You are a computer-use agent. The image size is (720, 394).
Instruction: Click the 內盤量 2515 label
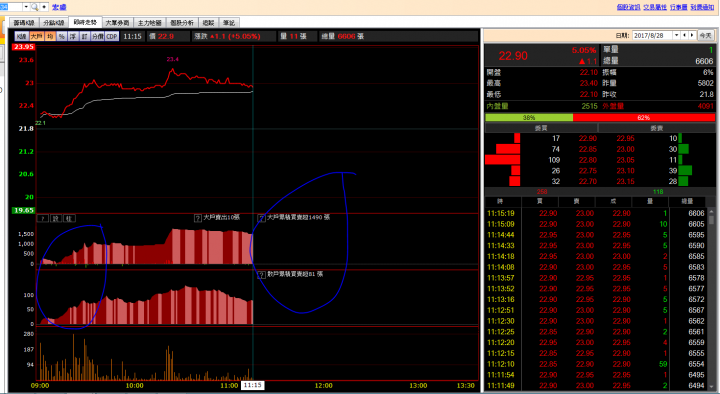542,106
